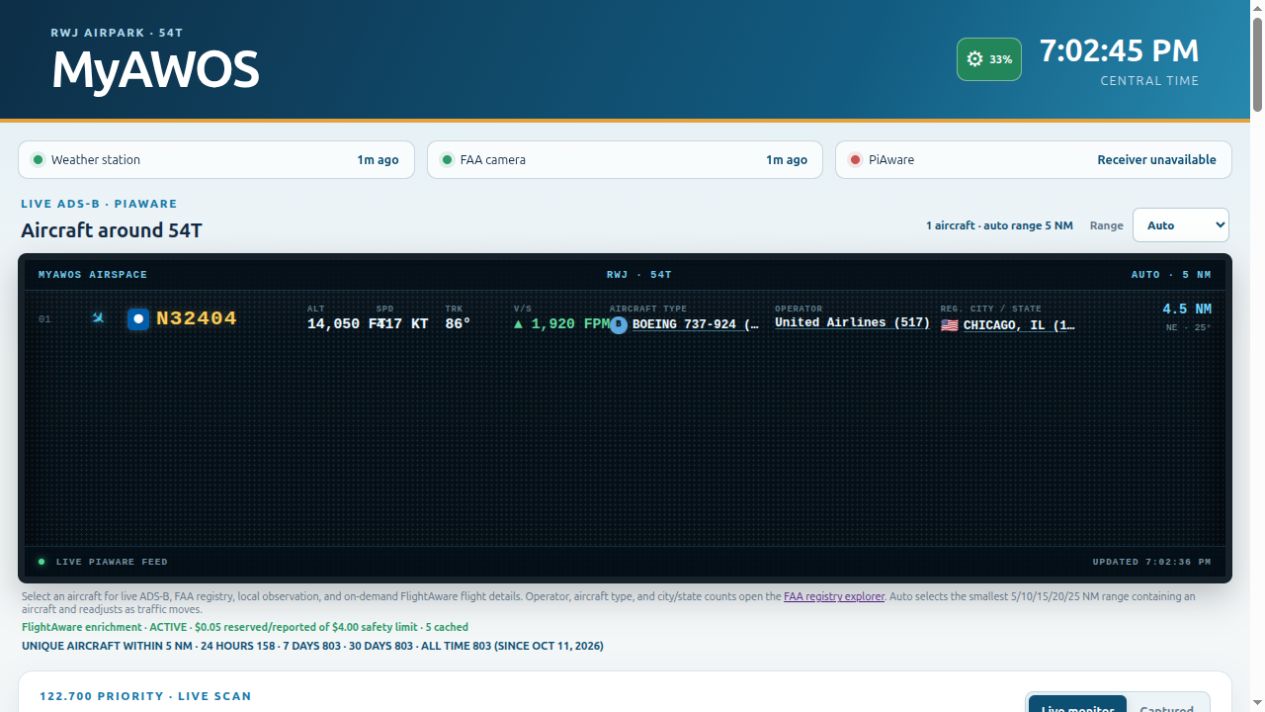Click the red PiAware status dot
Viewport: 1265px width, 712px height.
[855, 160]
